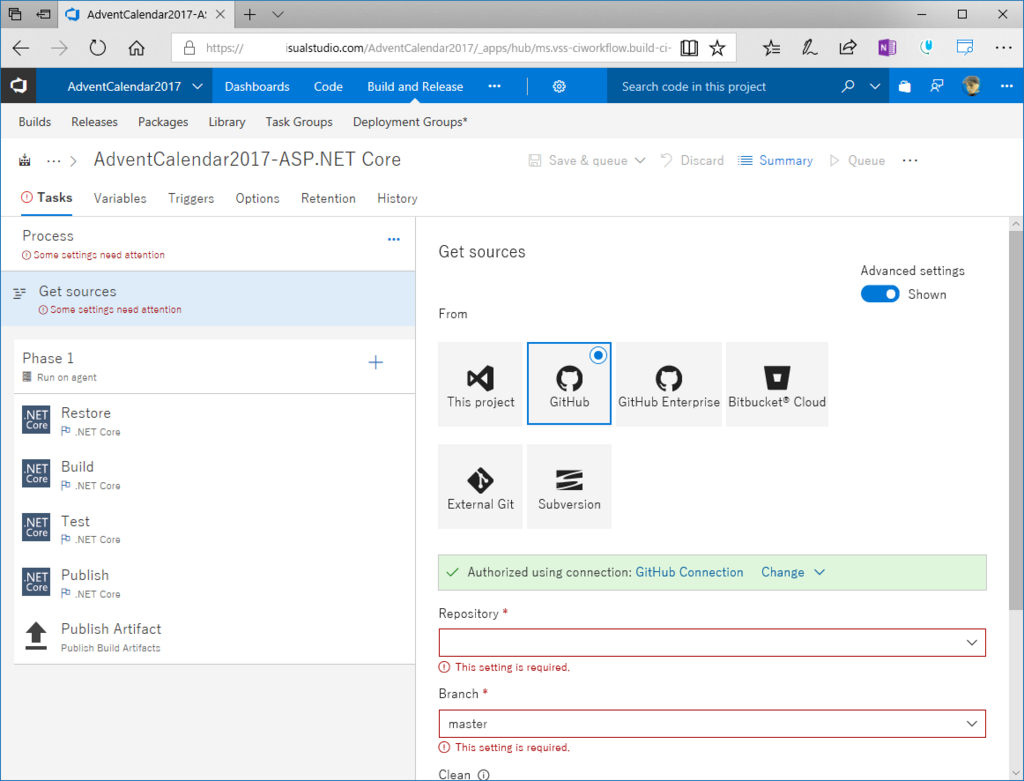Click the build definitions icon in the breadcrumb
Viewport: 1024px width, 781px height.
pos(25,161)
